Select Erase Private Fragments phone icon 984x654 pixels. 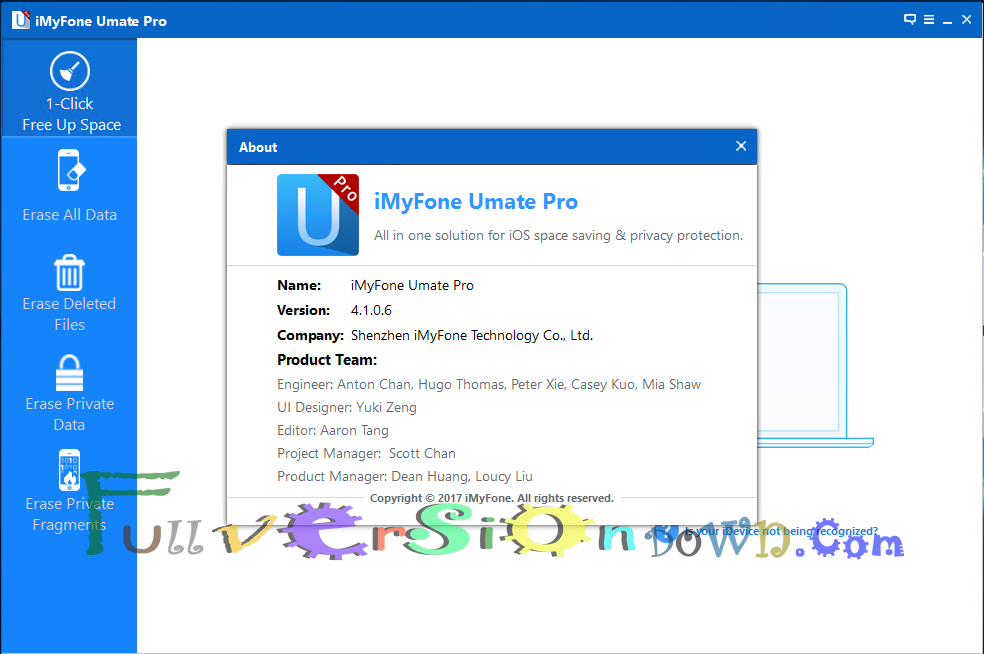coord(70,470)
